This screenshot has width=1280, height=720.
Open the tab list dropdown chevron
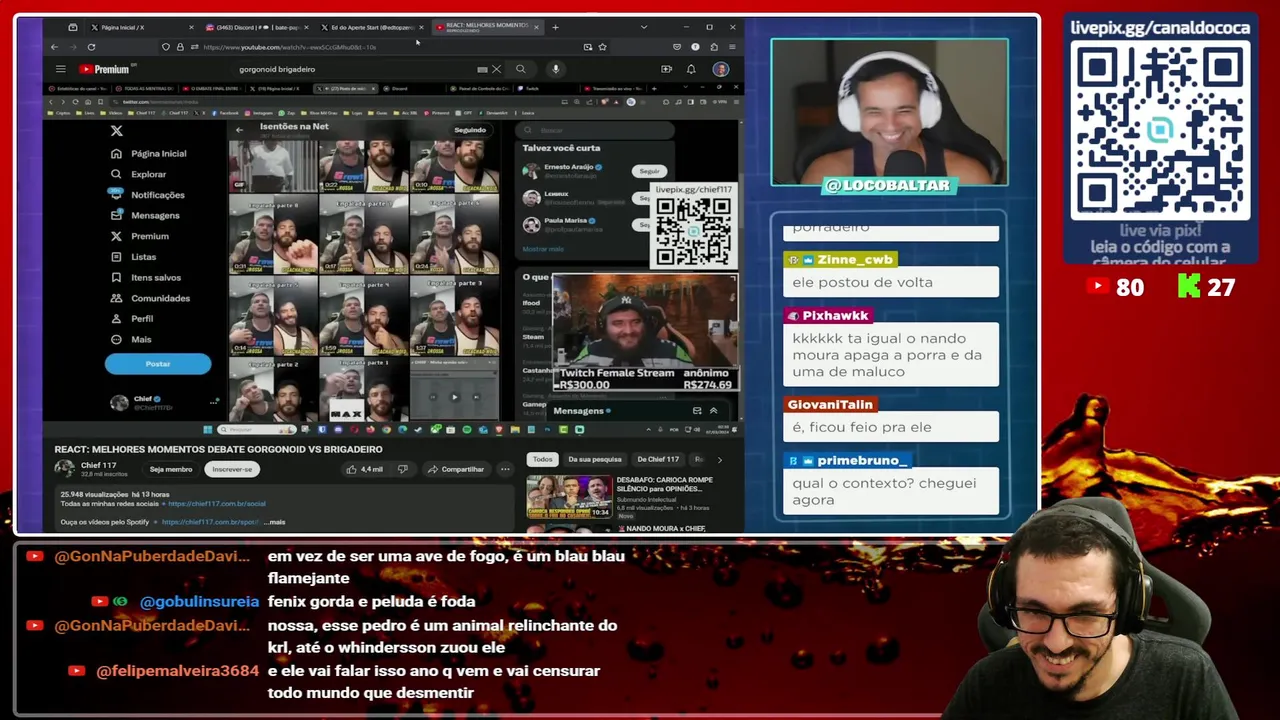(643, 27)
